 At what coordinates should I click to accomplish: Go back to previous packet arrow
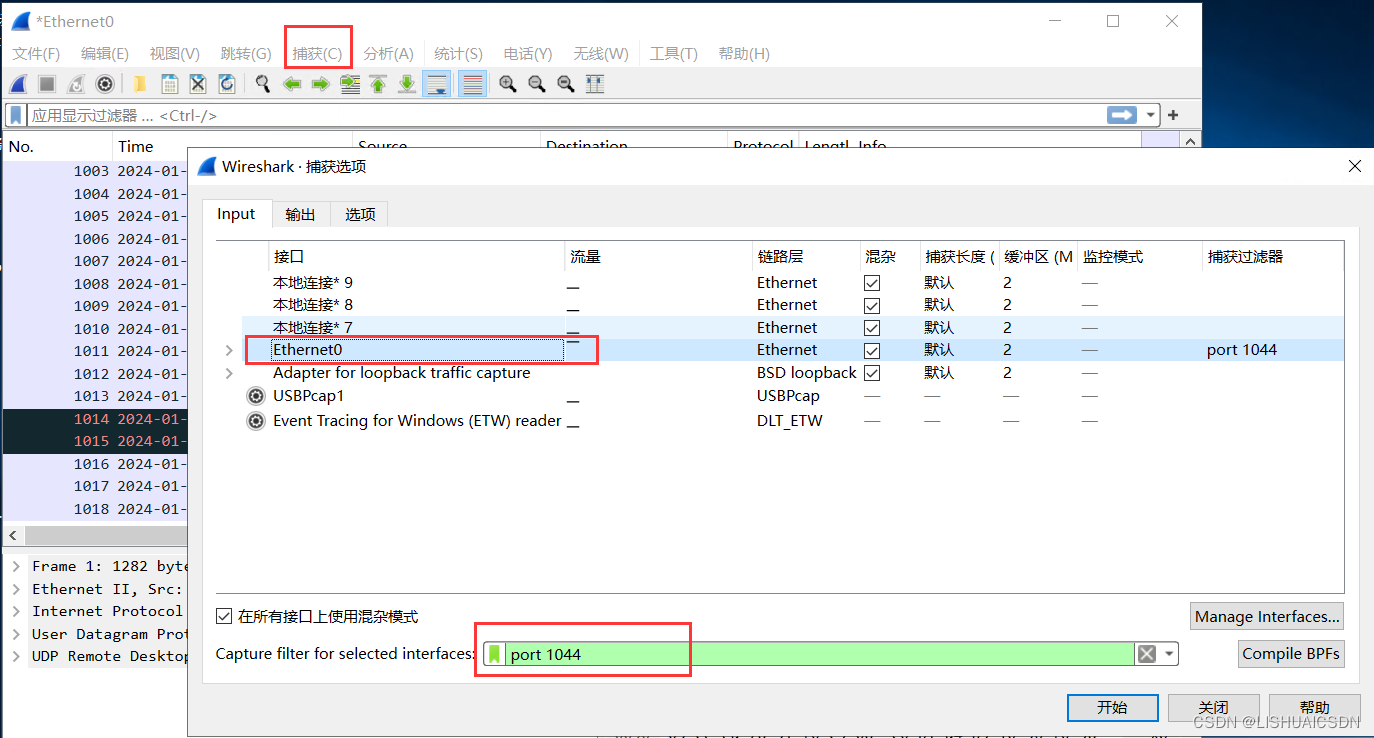tap(292, 84)
